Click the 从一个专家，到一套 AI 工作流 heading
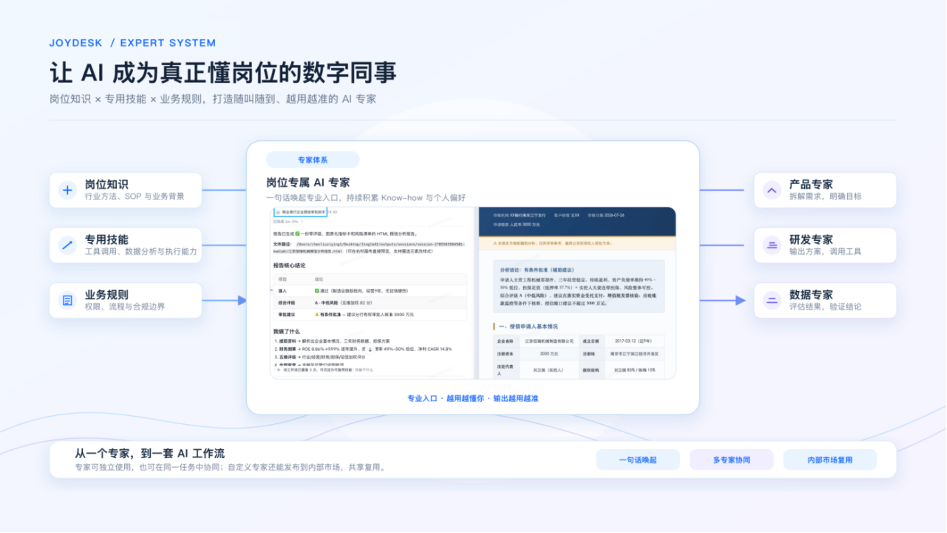 point(150,453)
